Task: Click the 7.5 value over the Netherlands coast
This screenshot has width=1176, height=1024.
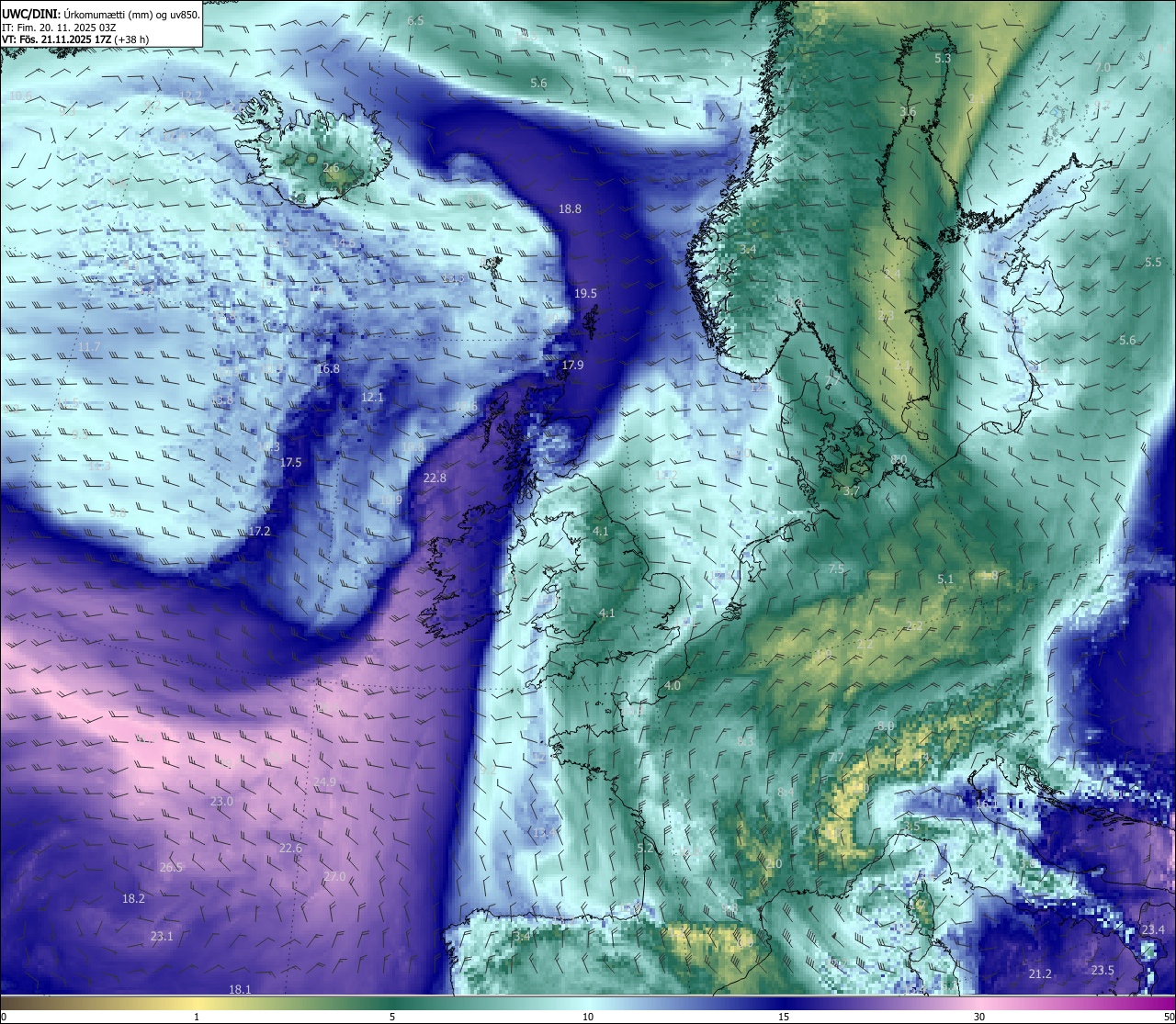Action: [x=836, y=568]
